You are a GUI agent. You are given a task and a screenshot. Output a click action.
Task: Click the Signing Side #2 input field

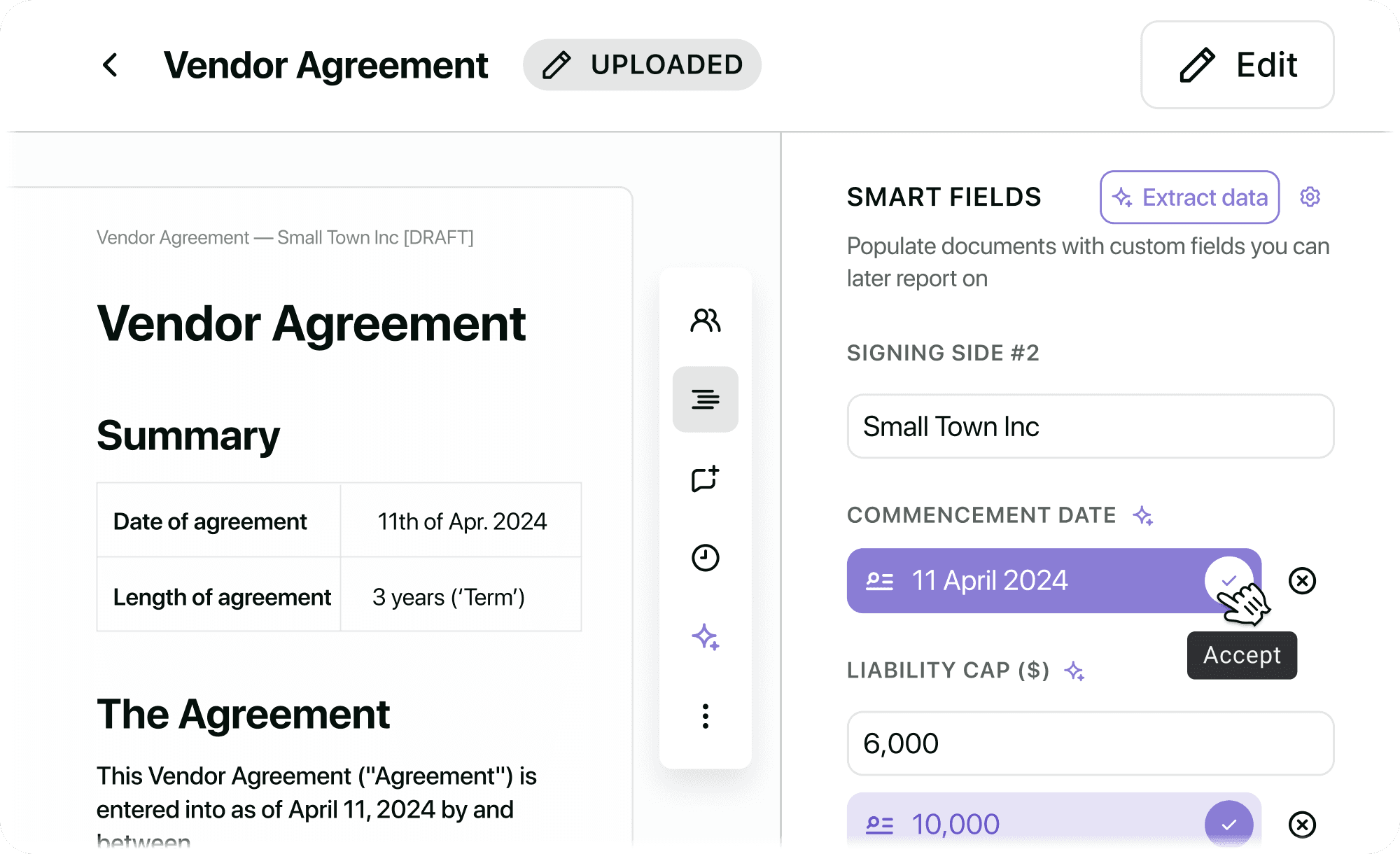pos(1090,426)
